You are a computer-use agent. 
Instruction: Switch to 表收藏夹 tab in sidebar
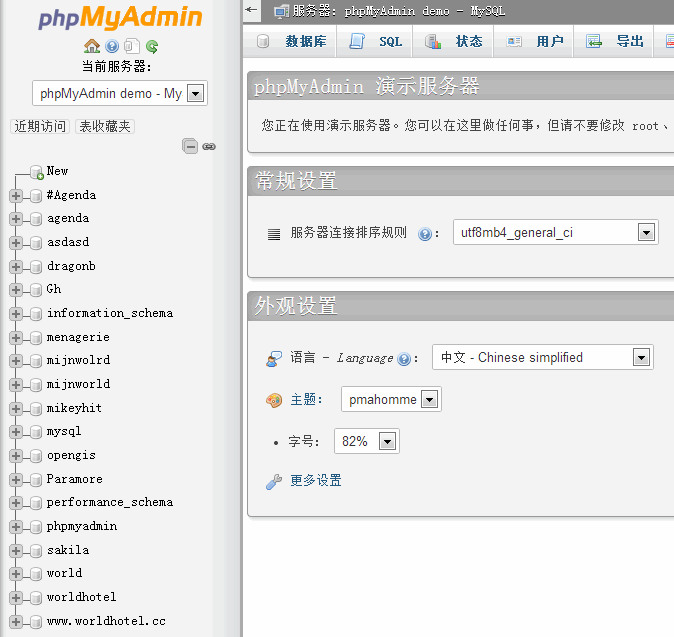tap(105, 126)
